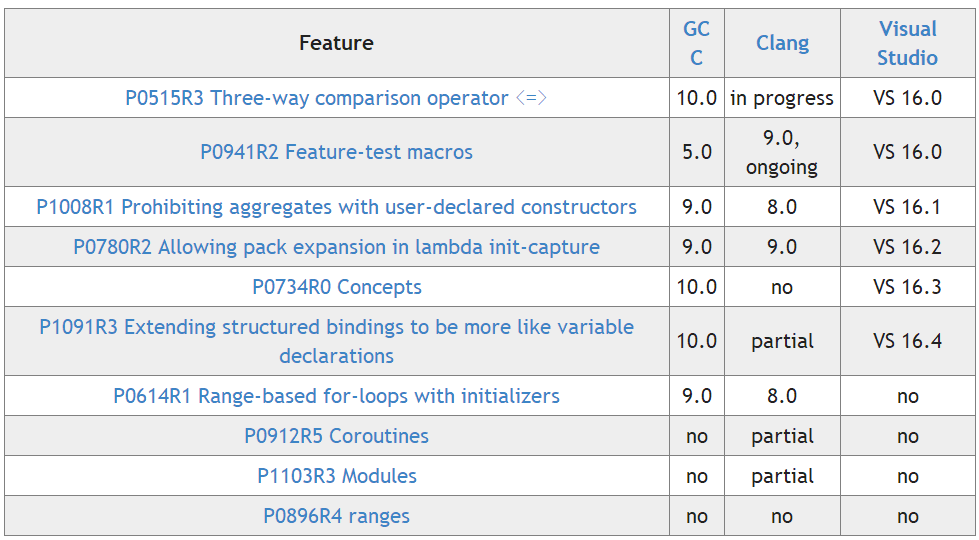
Task: Open P0515R3 Three-way comparison operator link
Action: [316, 98]
